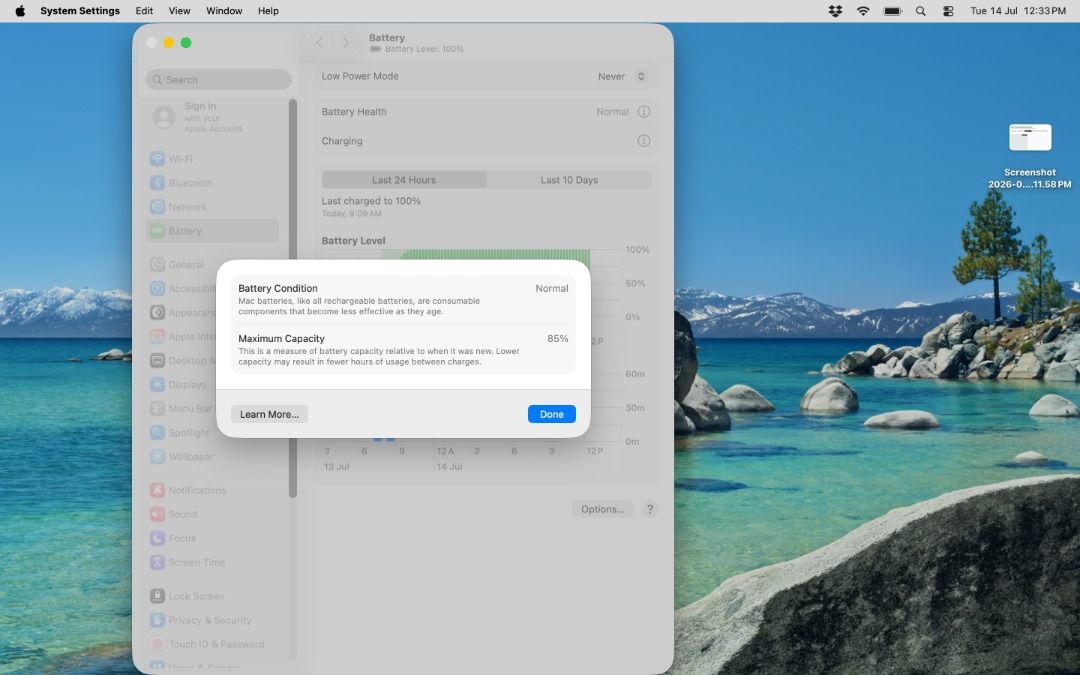This screenshot has height=675, width=1080.
Task: Click the Done button
Action: 552,414
